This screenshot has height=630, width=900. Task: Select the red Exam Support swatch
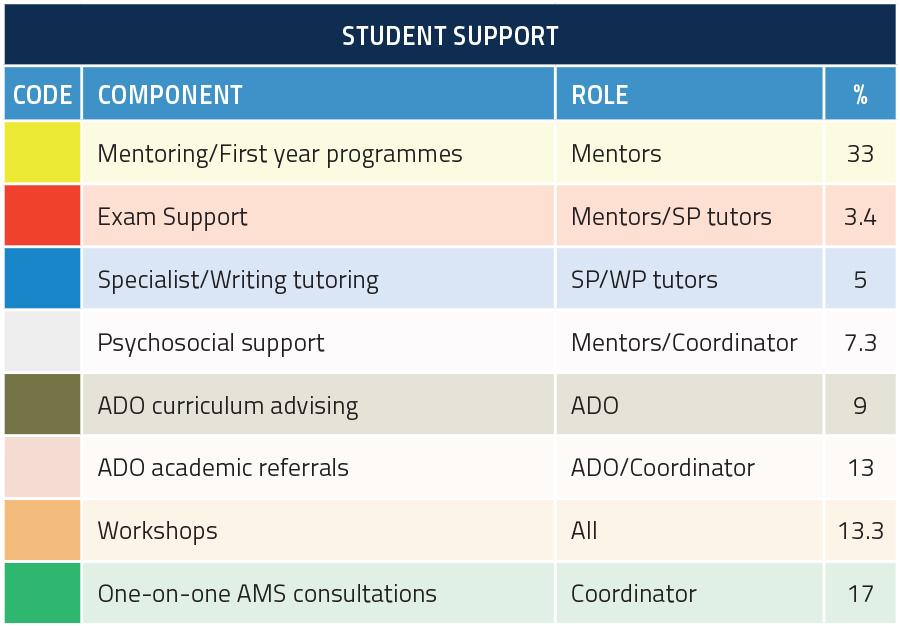pyautogui.click(x=42, y=215)
